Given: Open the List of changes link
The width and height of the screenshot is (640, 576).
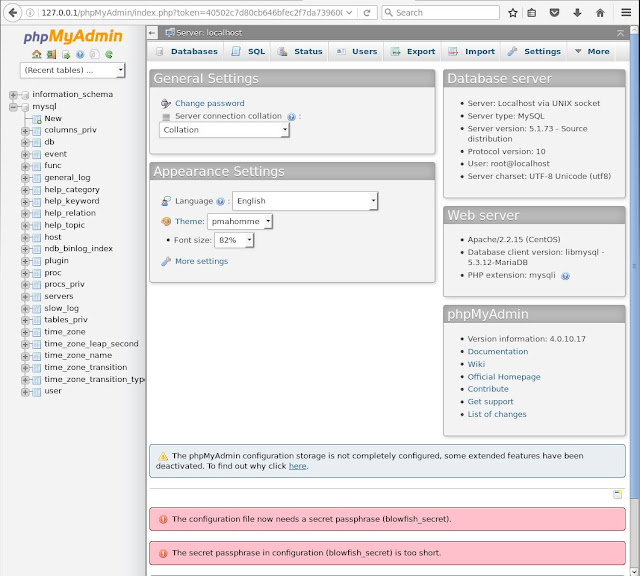Looking at the screenshot, I should coord(497,414).
